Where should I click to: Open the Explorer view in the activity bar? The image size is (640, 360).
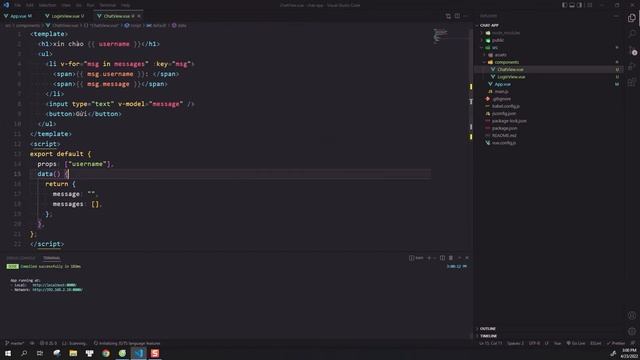pos(632,18)
